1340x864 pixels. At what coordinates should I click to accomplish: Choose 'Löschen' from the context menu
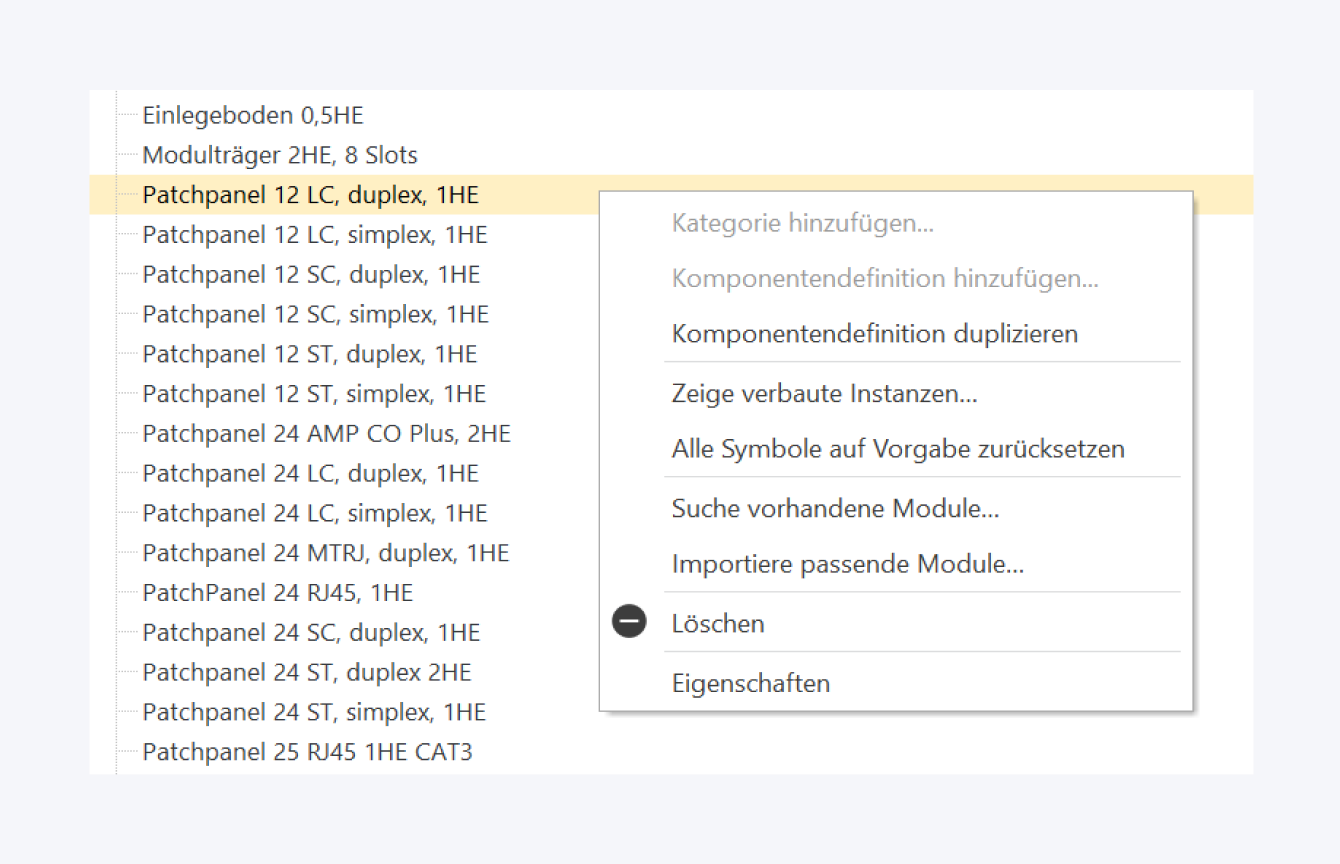point(718,623)
